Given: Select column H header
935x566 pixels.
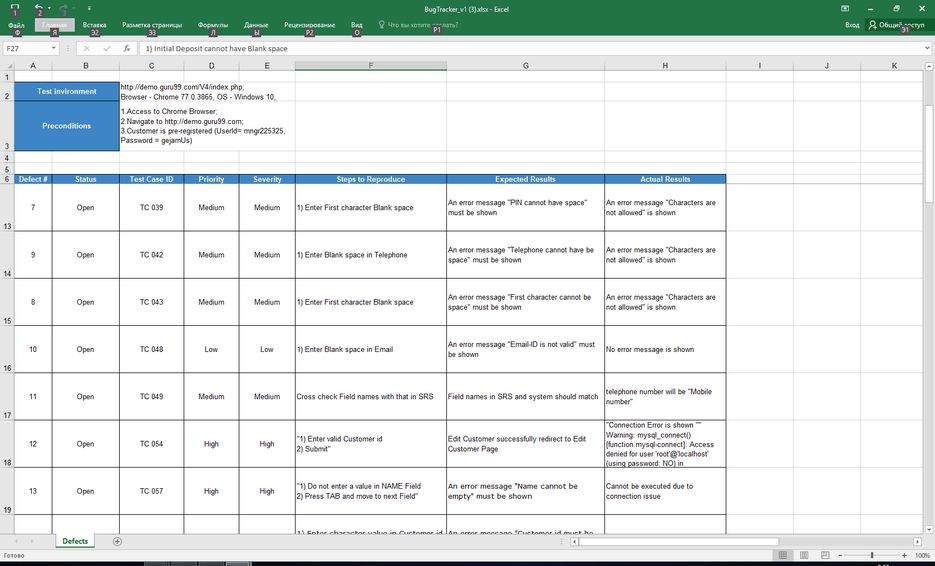Looking at the screenshot, I should click(665, 66).
